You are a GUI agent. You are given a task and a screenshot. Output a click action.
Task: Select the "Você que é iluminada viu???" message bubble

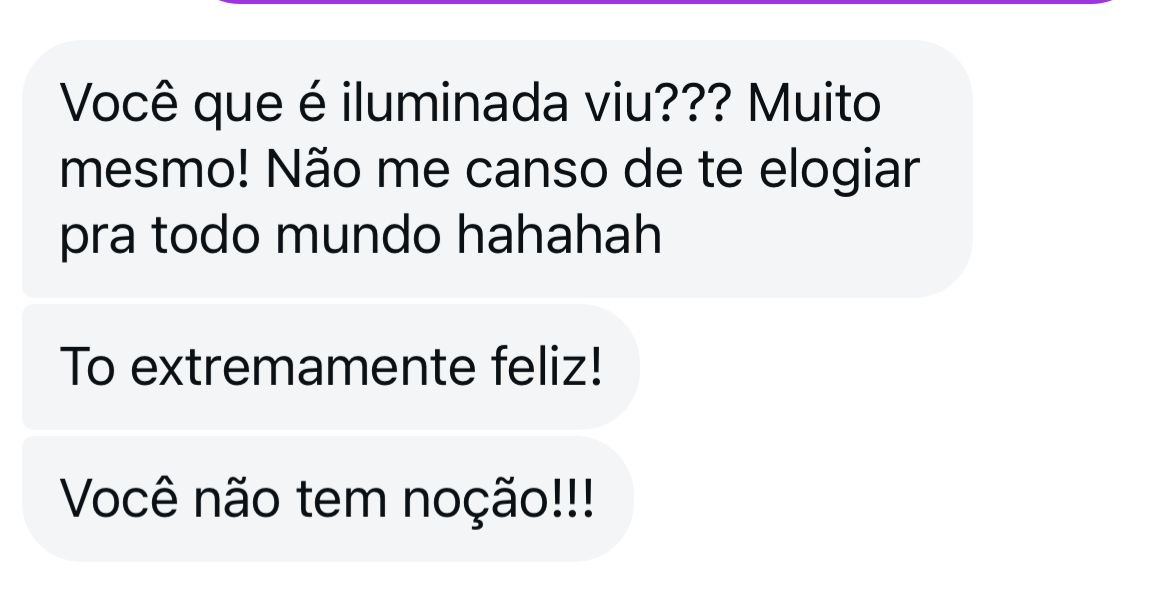[x=497, y=169]
